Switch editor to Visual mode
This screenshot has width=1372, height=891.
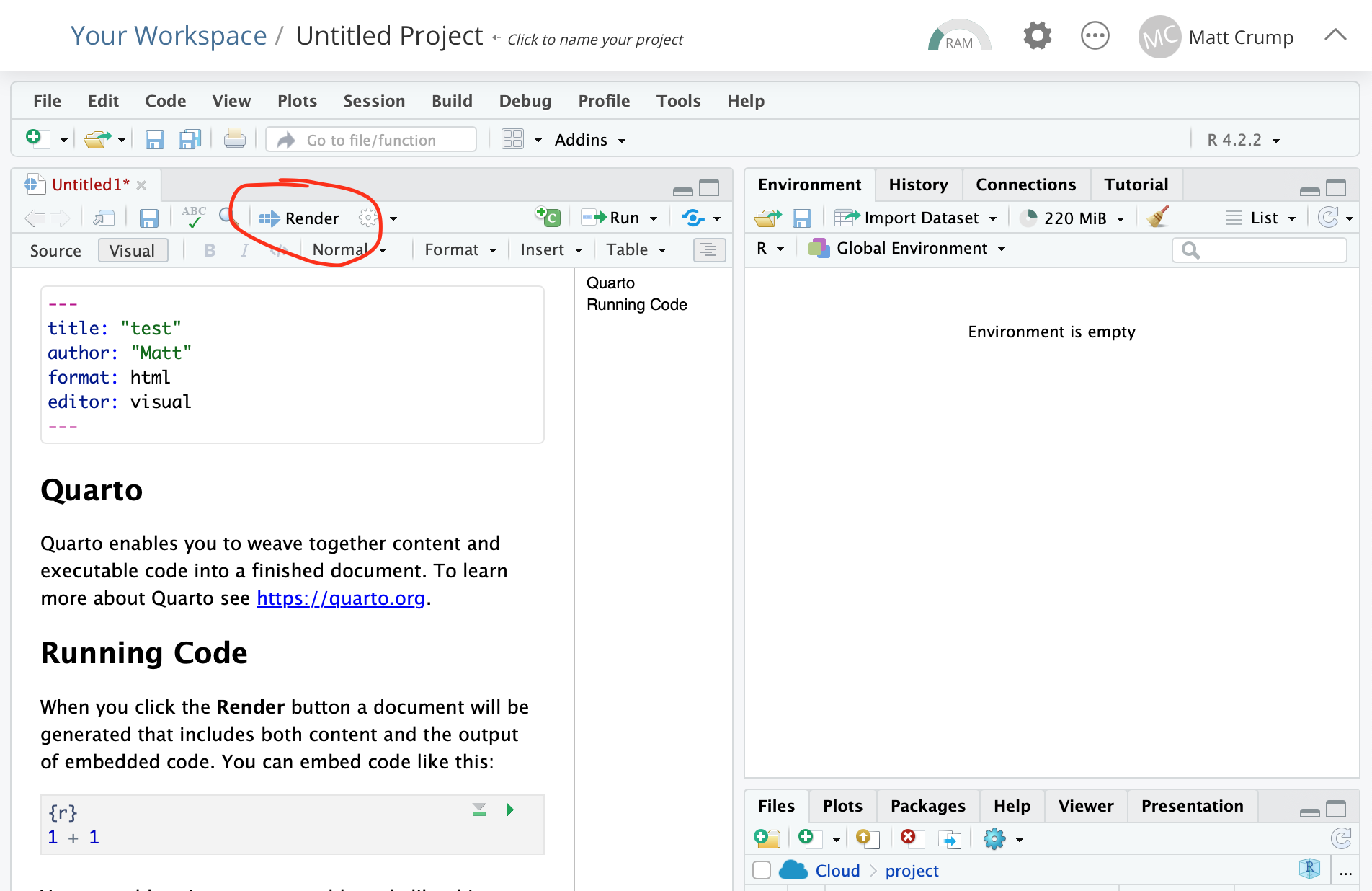(x=133, y=250)
